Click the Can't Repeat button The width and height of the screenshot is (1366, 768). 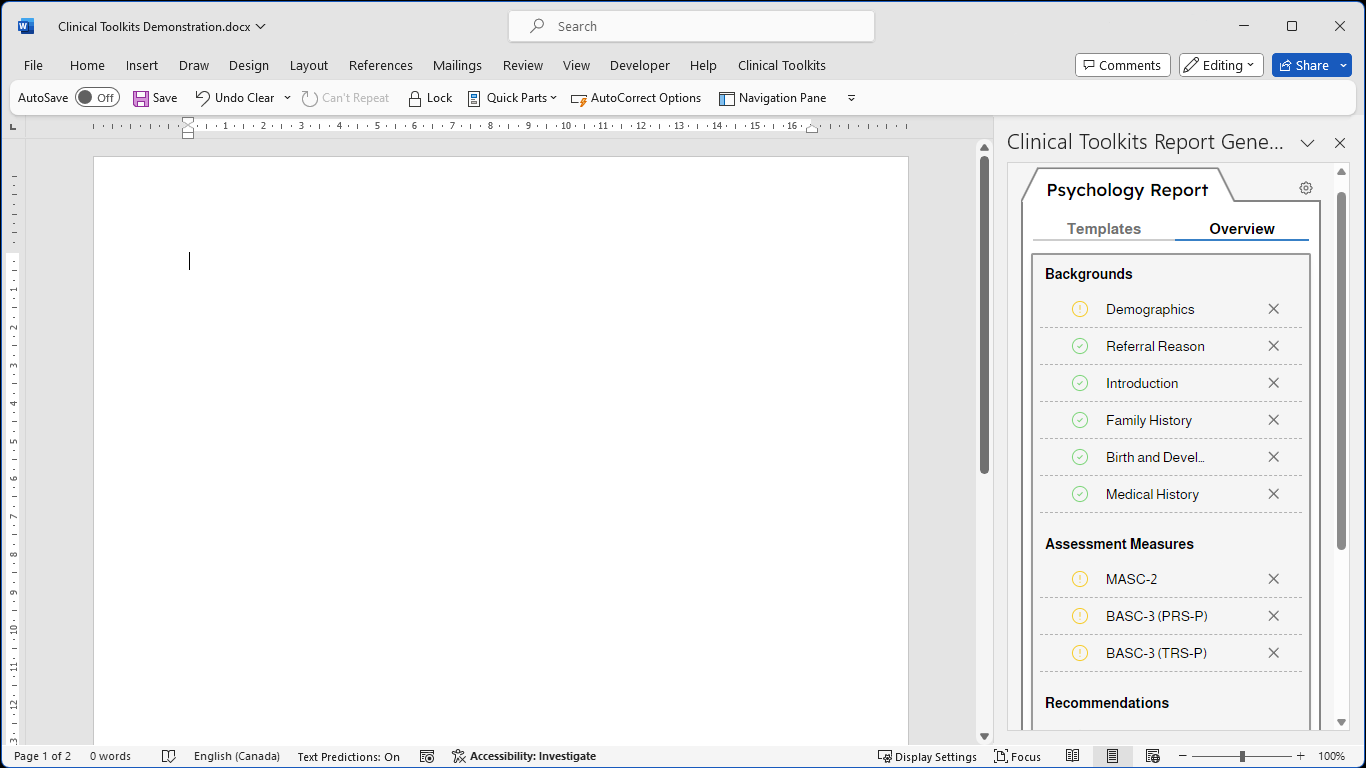346,98
